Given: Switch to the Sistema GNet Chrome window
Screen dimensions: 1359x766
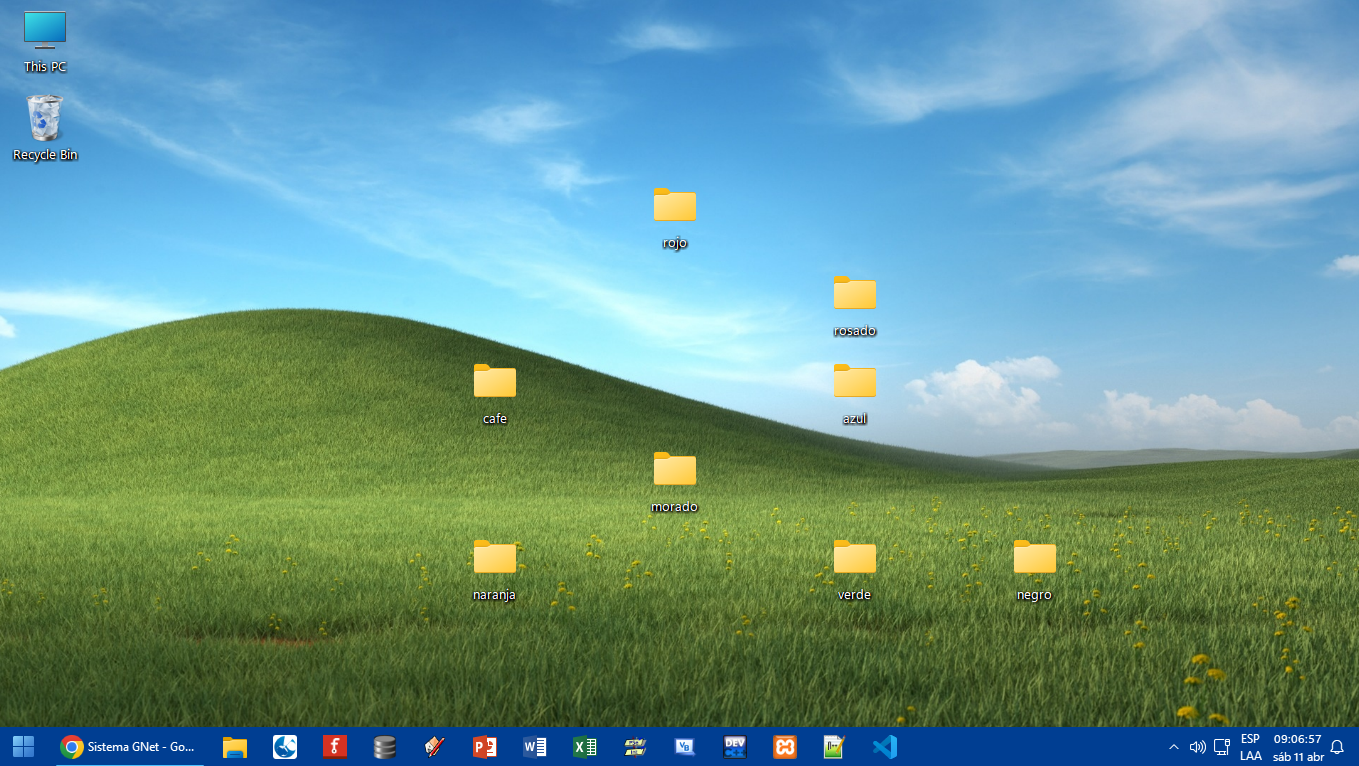Looking at the screenshot, I should [128, 746].
